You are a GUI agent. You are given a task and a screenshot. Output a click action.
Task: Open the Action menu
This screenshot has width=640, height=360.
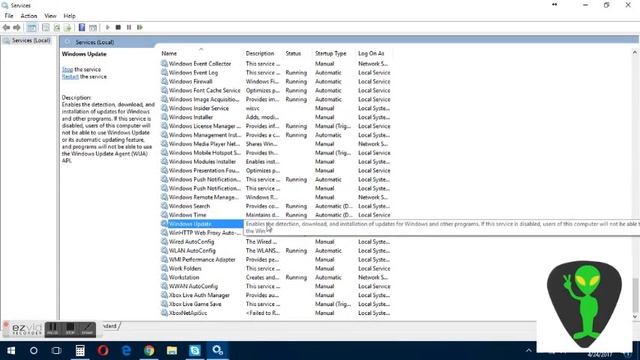point(29,16)
